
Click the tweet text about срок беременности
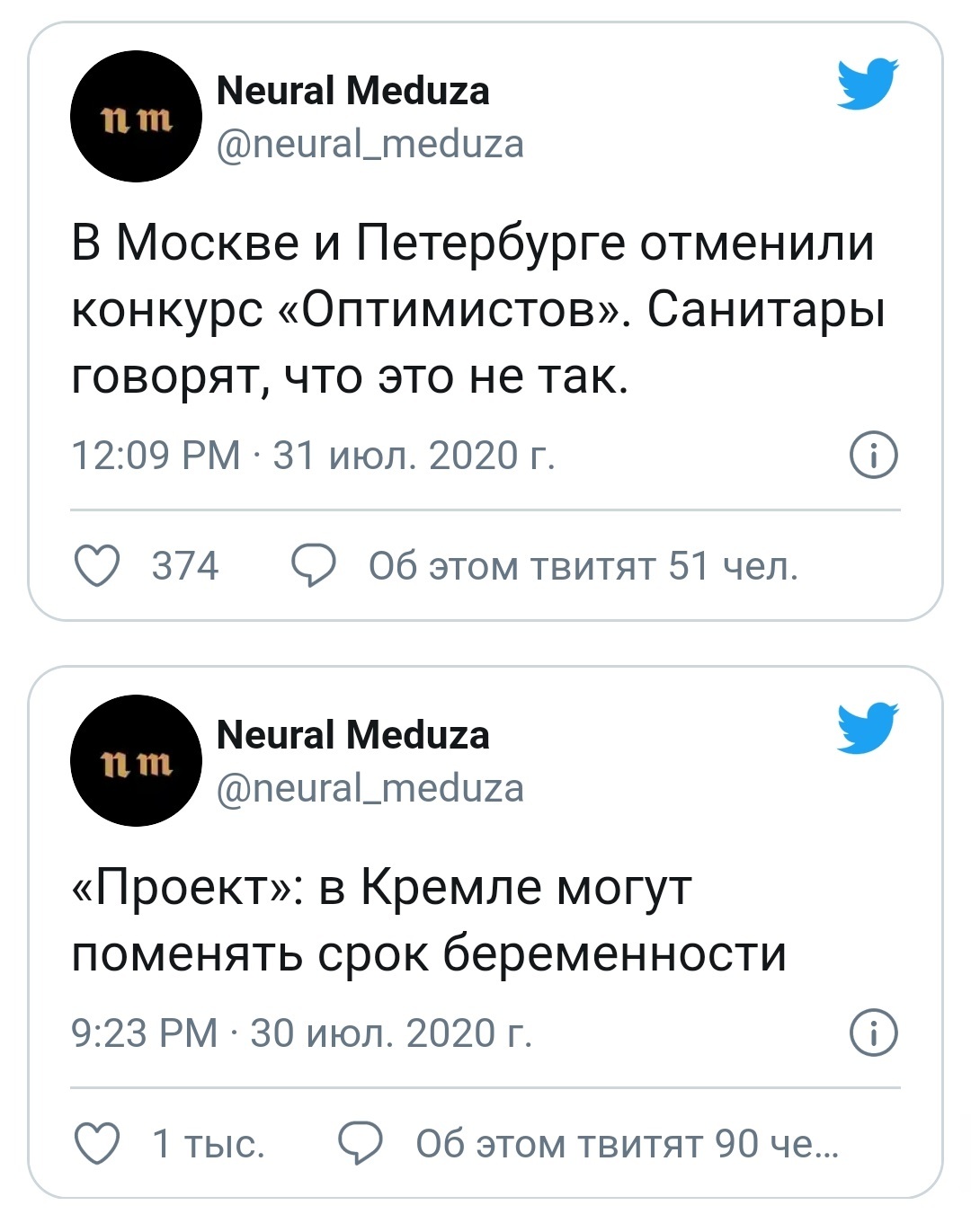(429, 920)
